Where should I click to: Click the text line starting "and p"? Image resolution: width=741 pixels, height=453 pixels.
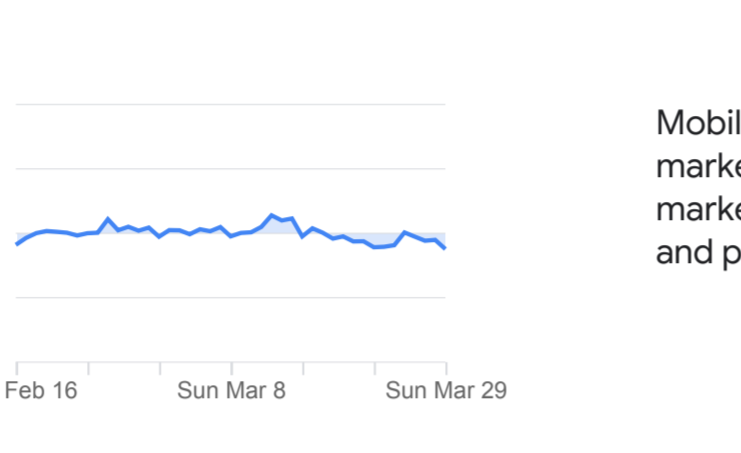point(698,252)
